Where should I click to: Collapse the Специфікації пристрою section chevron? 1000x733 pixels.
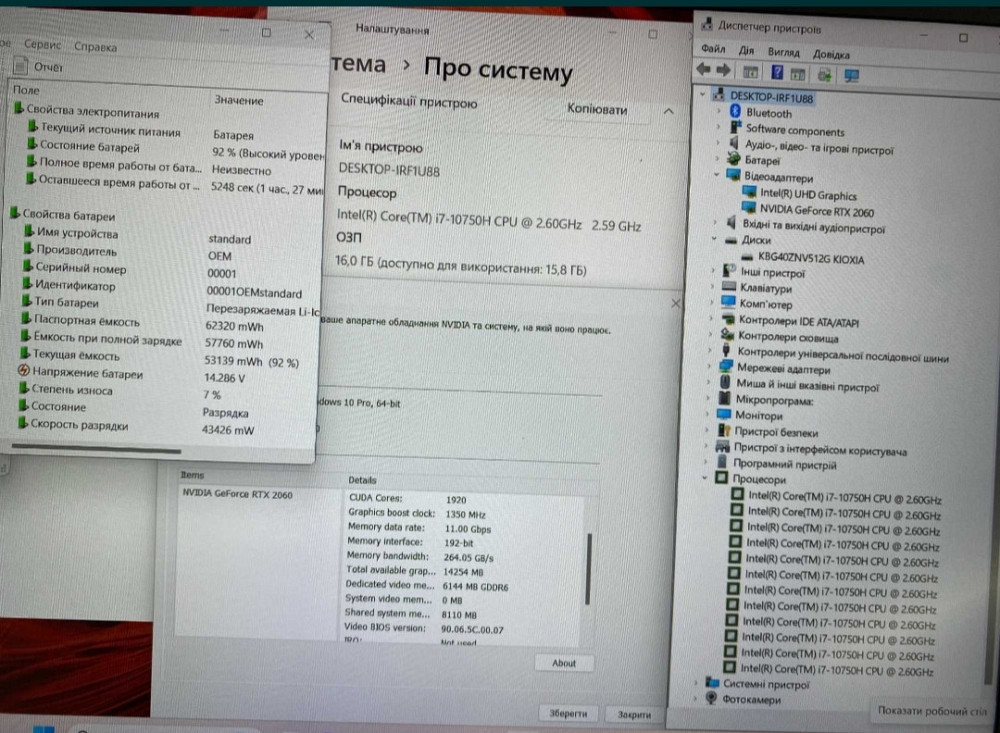pos(669,110)
